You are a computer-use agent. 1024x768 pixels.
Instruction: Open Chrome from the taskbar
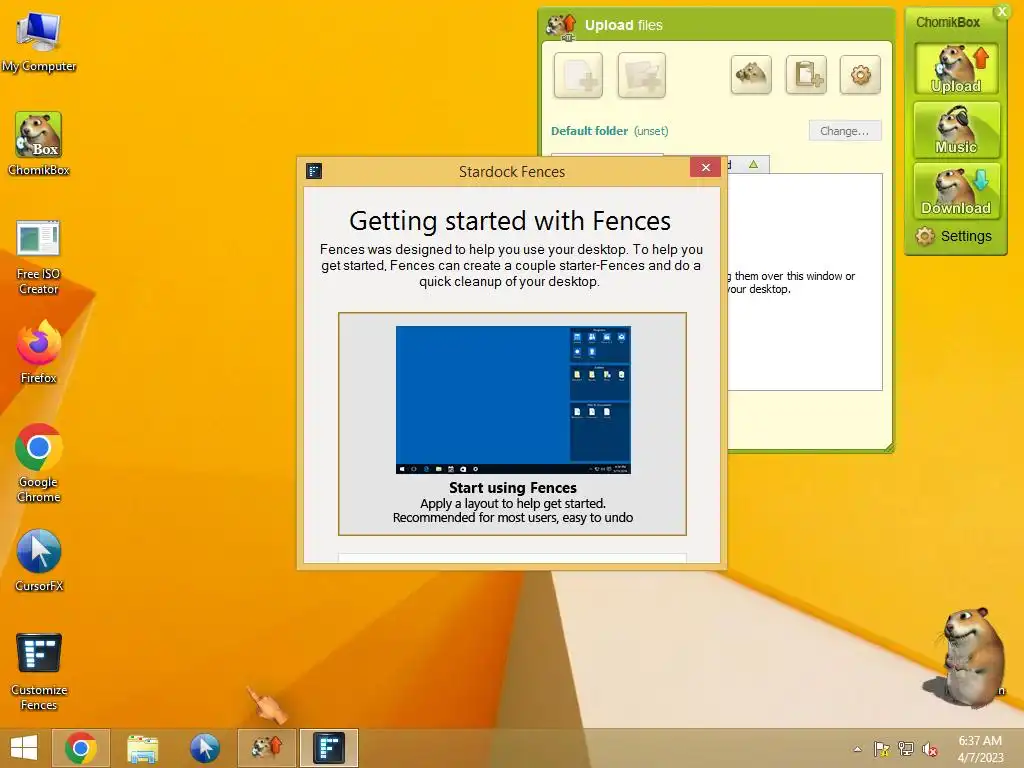coord(81,748)
